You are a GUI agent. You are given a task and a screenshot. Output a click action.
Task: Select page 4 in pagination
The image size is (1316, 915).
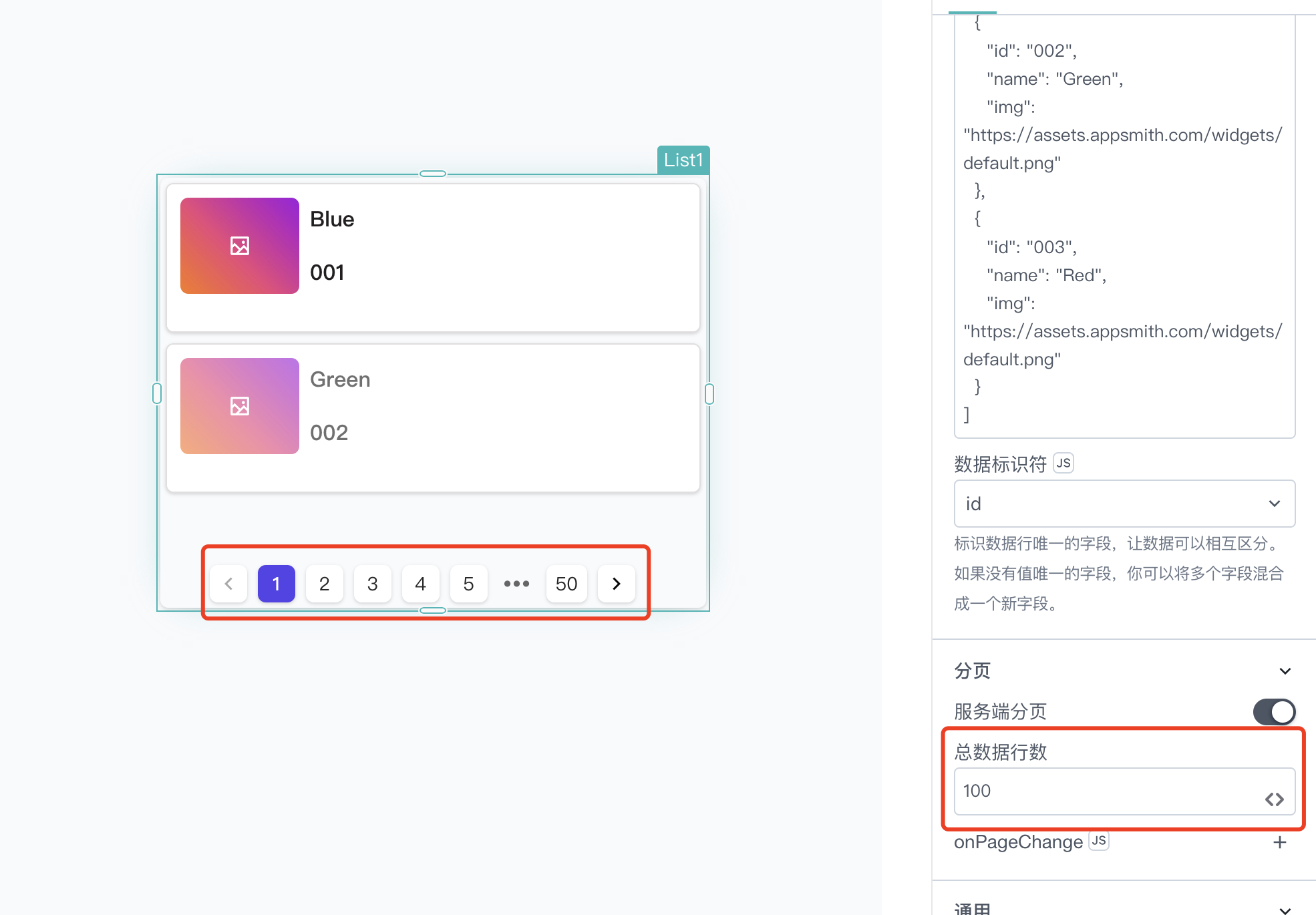click(x=421, y=584)
